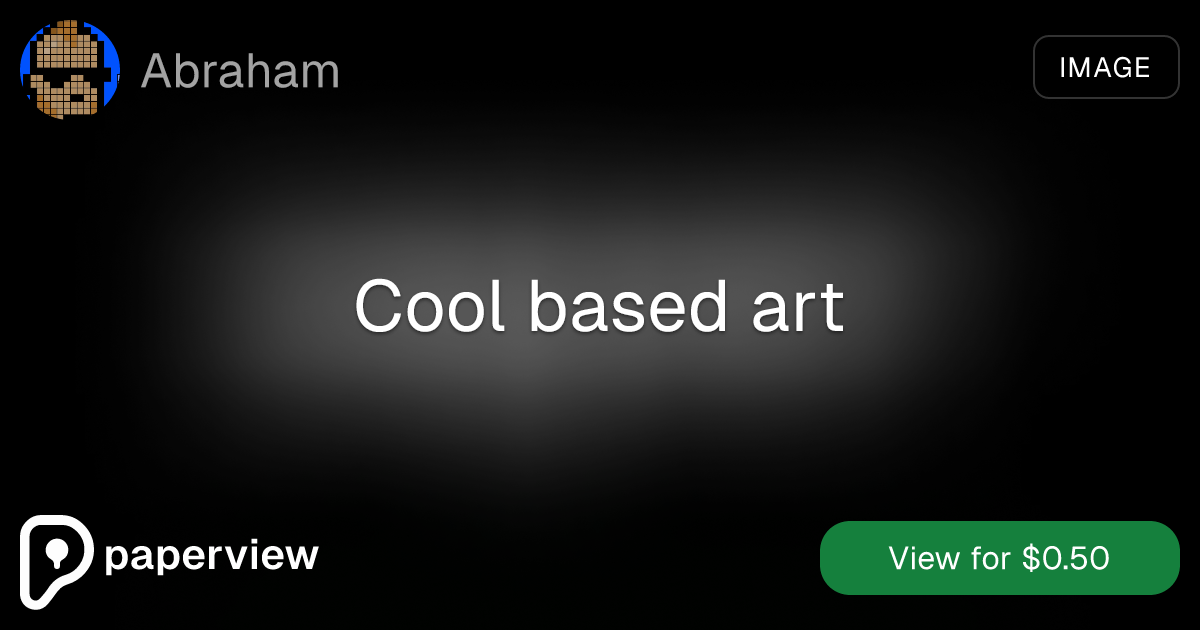Click the word based in the title
Screen dimensions: 1200x630
[628, 306]
